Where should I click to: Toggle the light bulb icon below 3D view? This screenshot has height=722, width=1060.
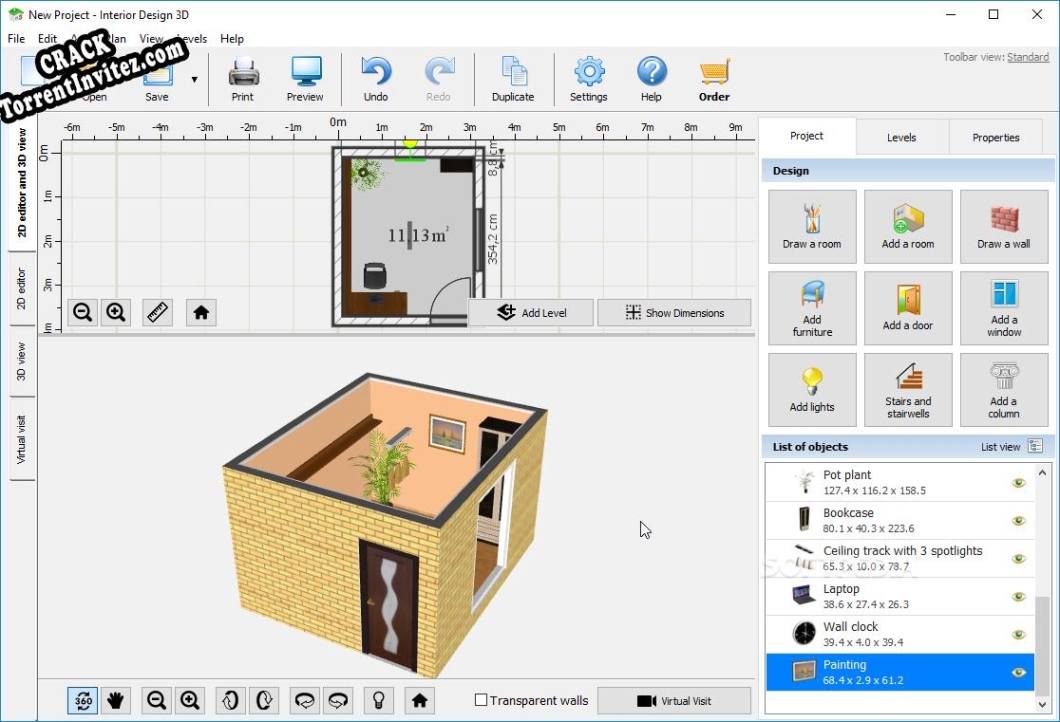click(x=379, y=700)
